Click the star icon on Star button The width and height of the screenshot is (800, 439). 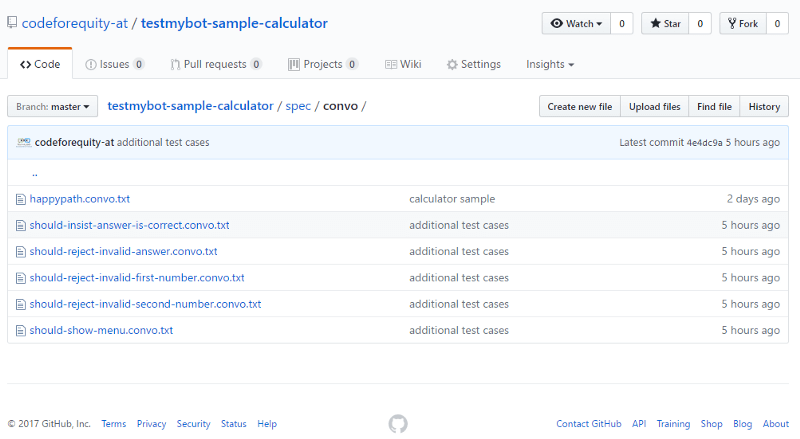click(x=655, y=23)
